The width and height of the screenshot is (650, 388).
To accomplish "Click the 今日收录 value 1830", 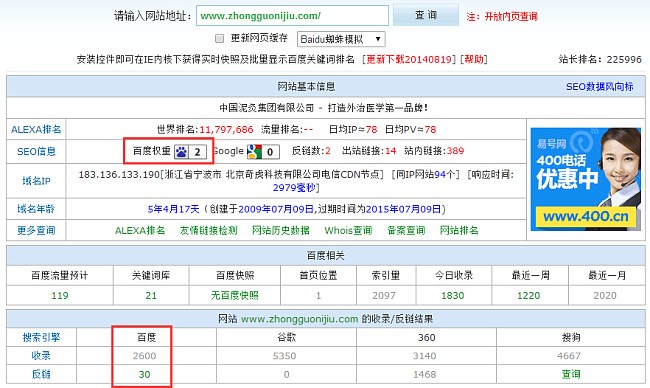I will pyautogui.click(x=453, y=296).
